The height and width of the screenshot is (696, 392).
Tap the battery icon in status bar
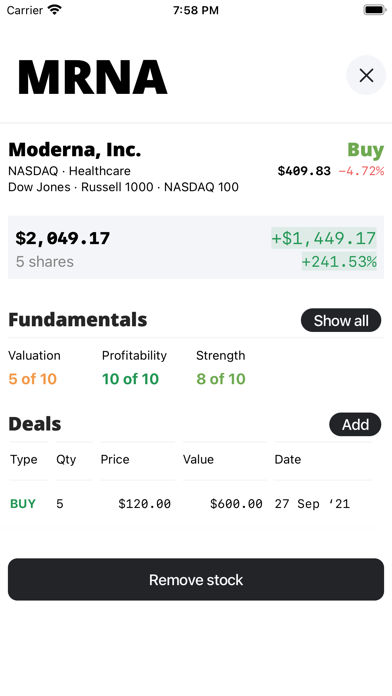(375, 10)
